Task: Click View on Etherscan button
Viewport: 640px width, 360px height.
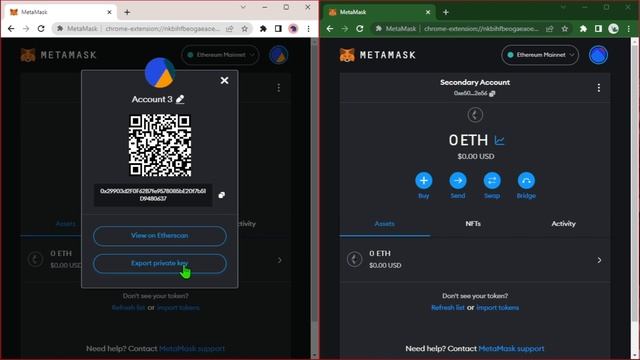Action: point(160,236)
